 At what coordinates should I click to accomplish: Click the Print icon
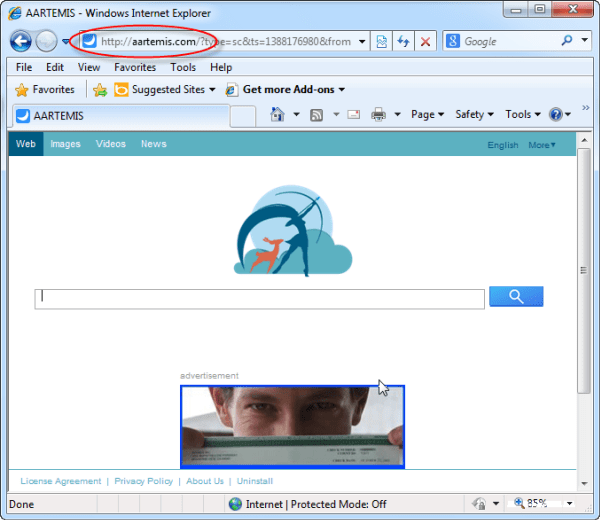378,114
